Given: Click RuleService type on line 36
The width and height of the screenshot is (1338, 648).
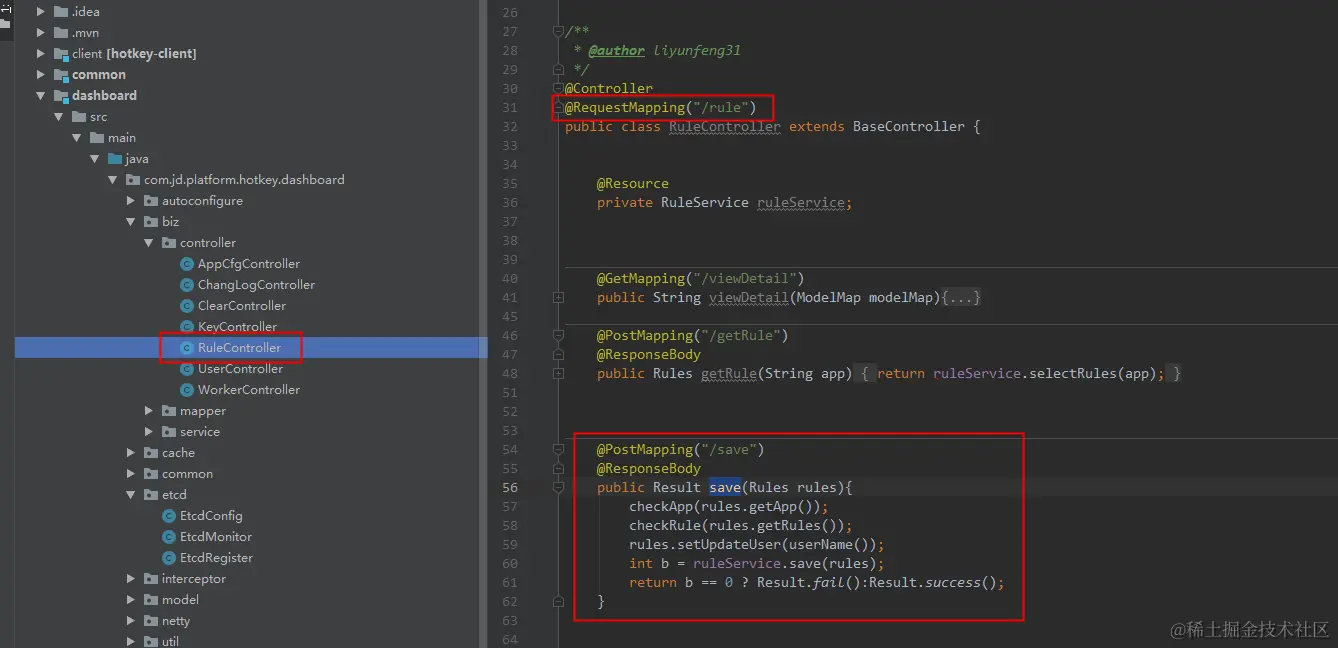Looking at the screenshot, I should (x=705, y=203).
